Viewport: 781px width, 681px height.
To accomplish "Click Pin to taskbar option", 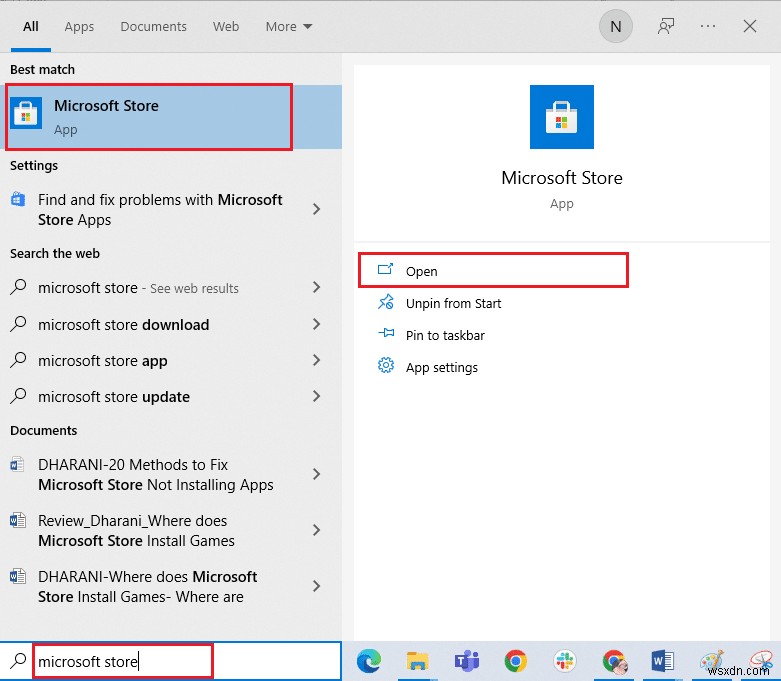I will point(445,335).
